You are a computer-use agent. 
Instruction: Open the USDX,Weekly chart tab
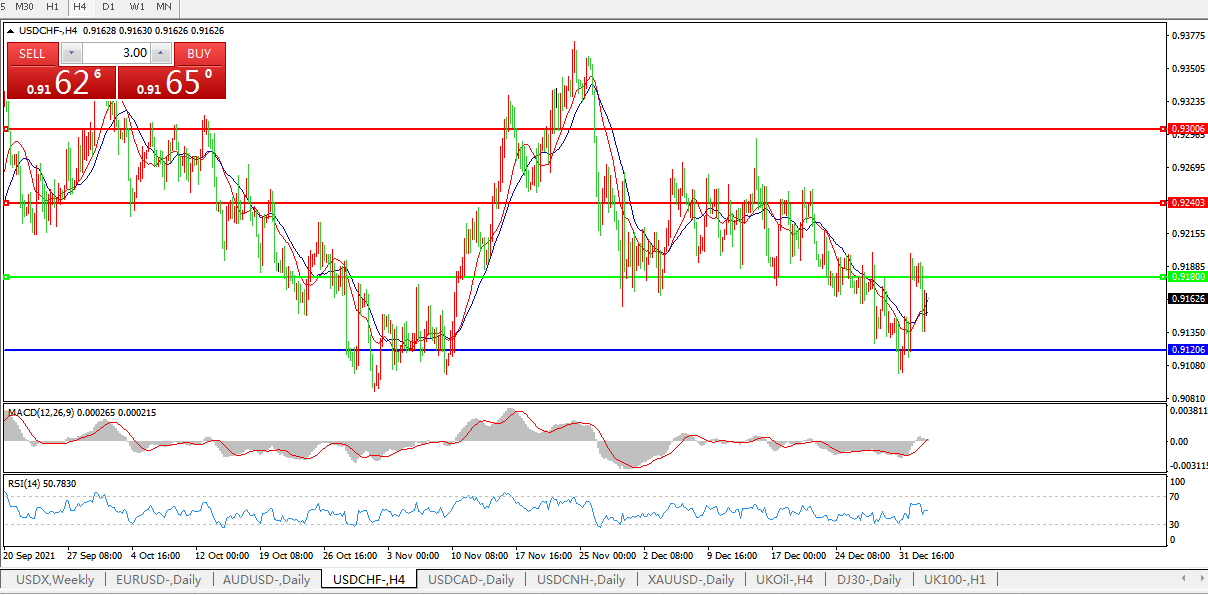[x=55, y=580]
